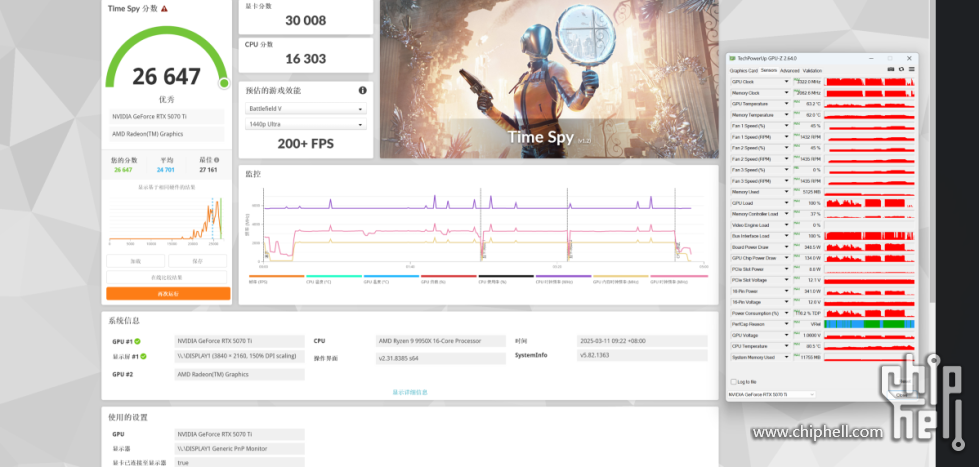Click CPU score value 16 303
979x467 pixels.
tap(306, 59)
